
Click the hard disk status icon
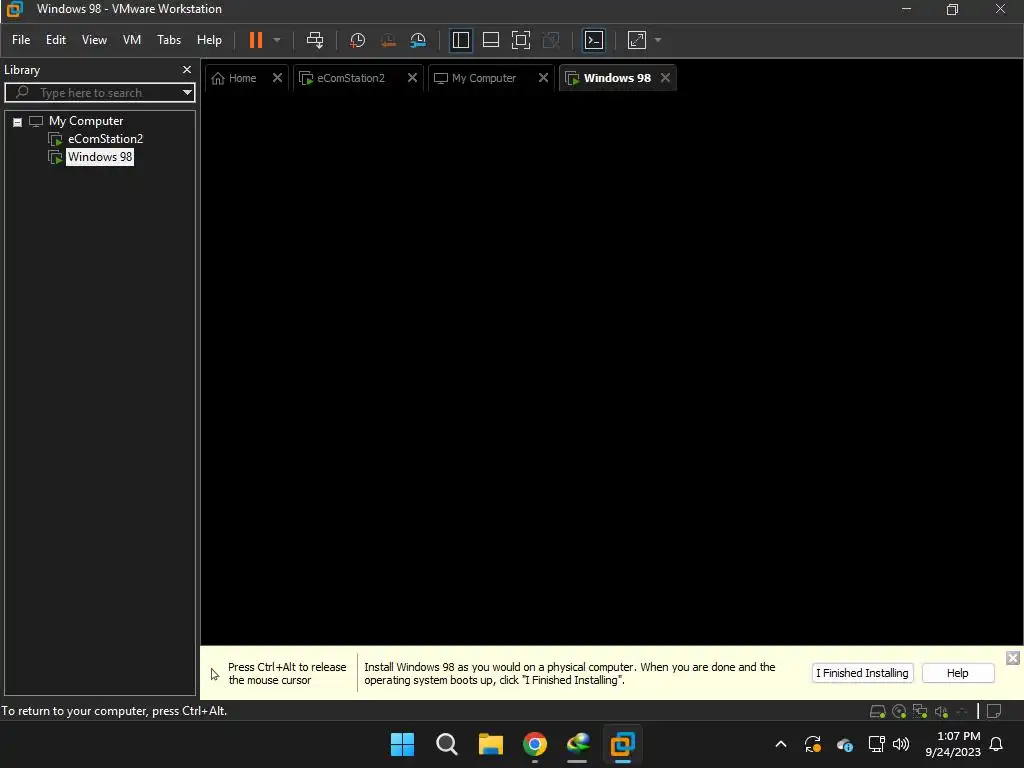click(878, 711)
